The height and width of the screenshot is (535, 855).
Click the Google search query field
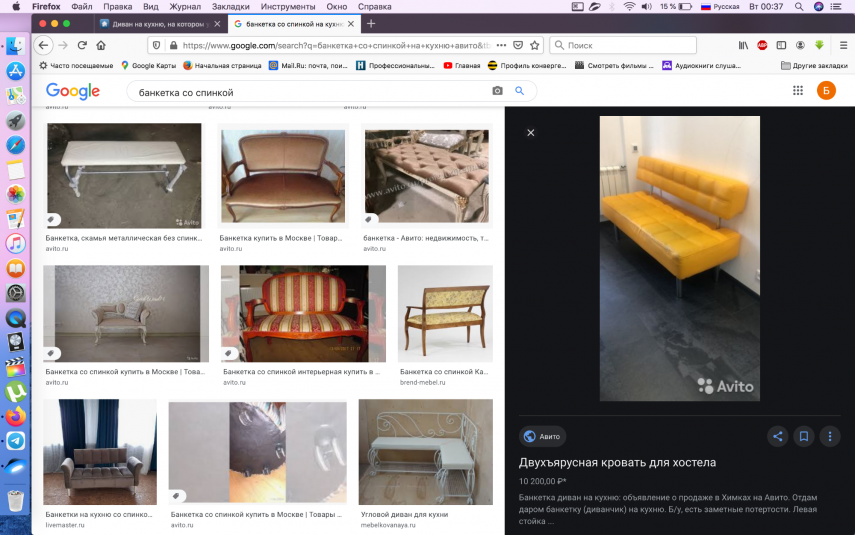311,92
